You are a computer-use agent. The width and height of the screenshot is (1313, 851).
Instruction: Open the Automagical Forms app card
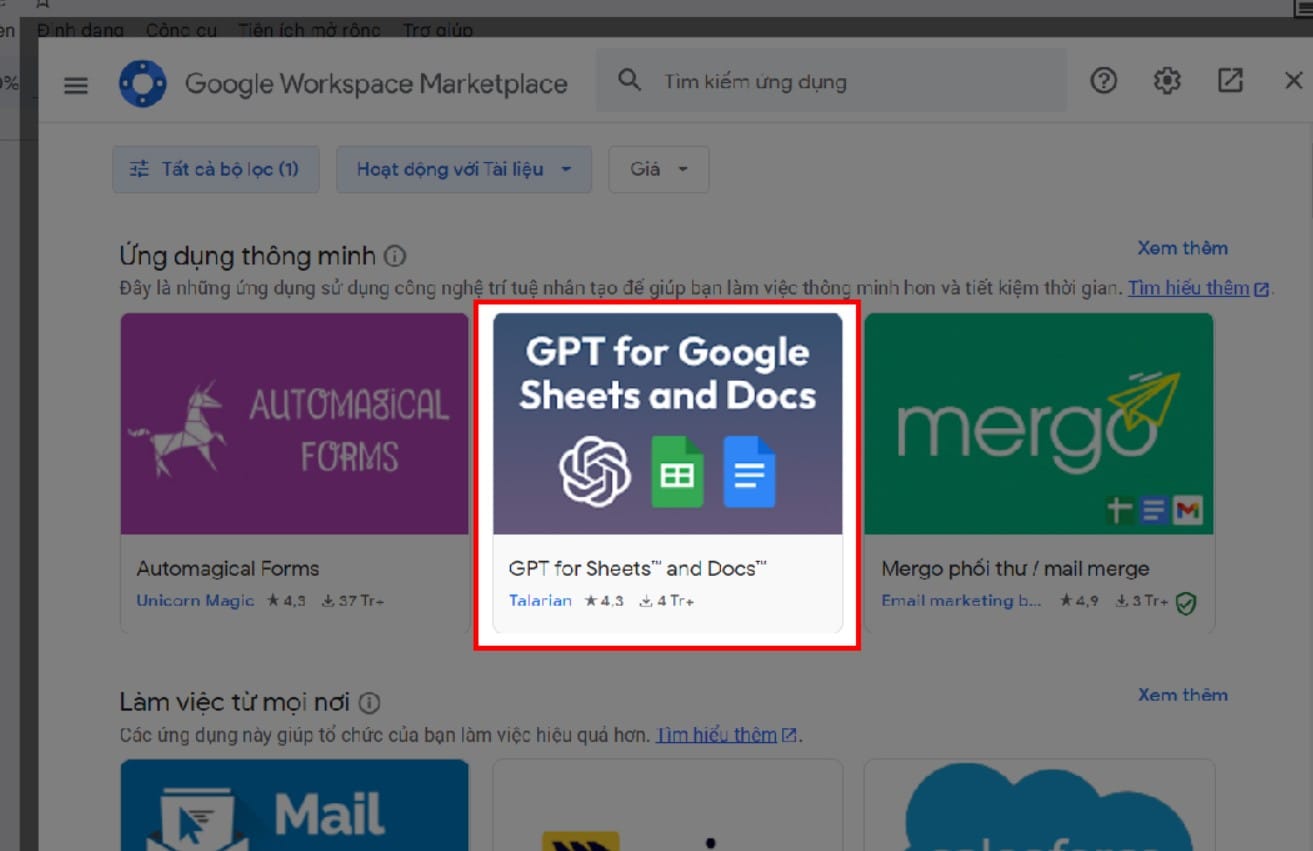tap(294, 473)
